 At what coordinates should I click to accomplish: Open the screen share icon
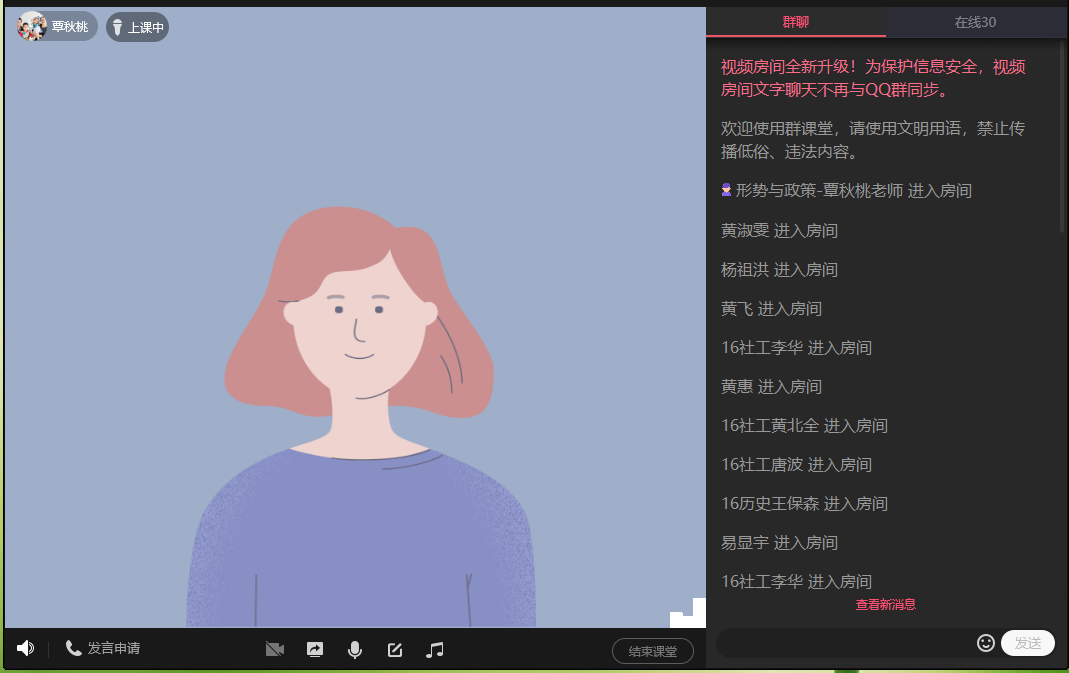point(315,650)
